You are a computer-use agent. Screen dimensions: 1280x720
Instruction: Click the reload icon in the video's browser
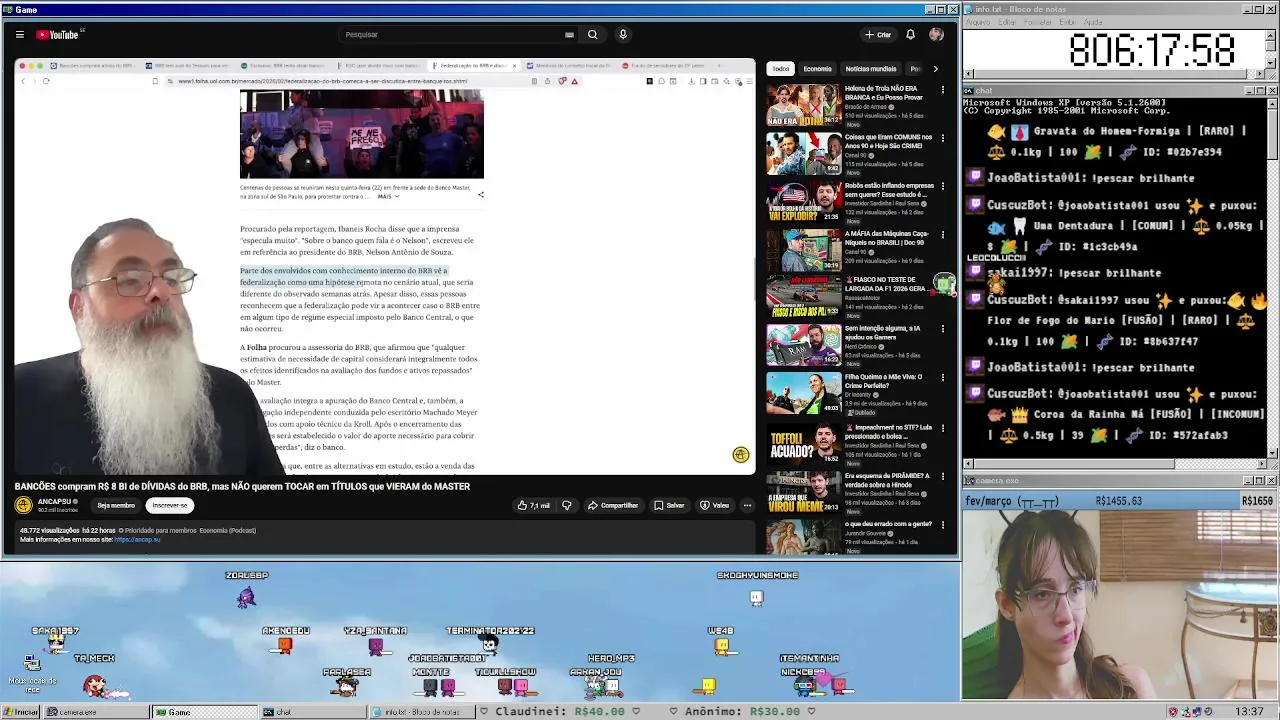click(46, 81)
